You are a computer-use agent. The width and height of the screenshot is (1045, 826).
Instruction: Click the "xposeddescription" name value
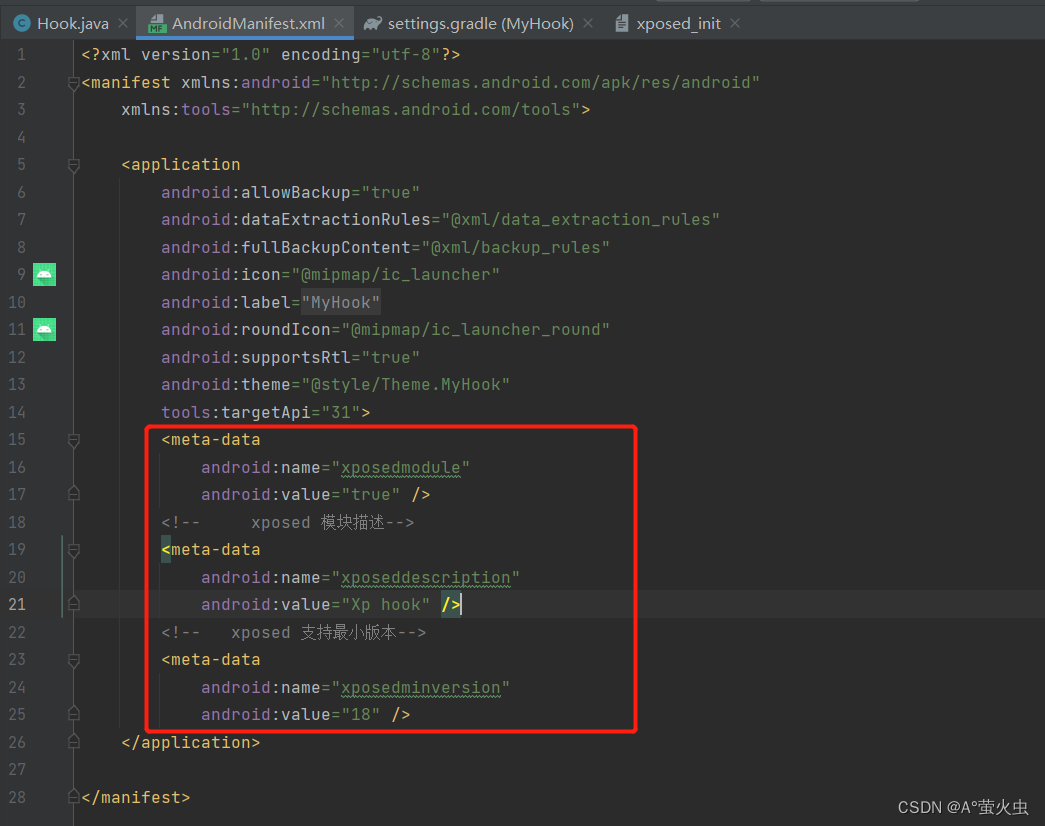pos(425,578)
